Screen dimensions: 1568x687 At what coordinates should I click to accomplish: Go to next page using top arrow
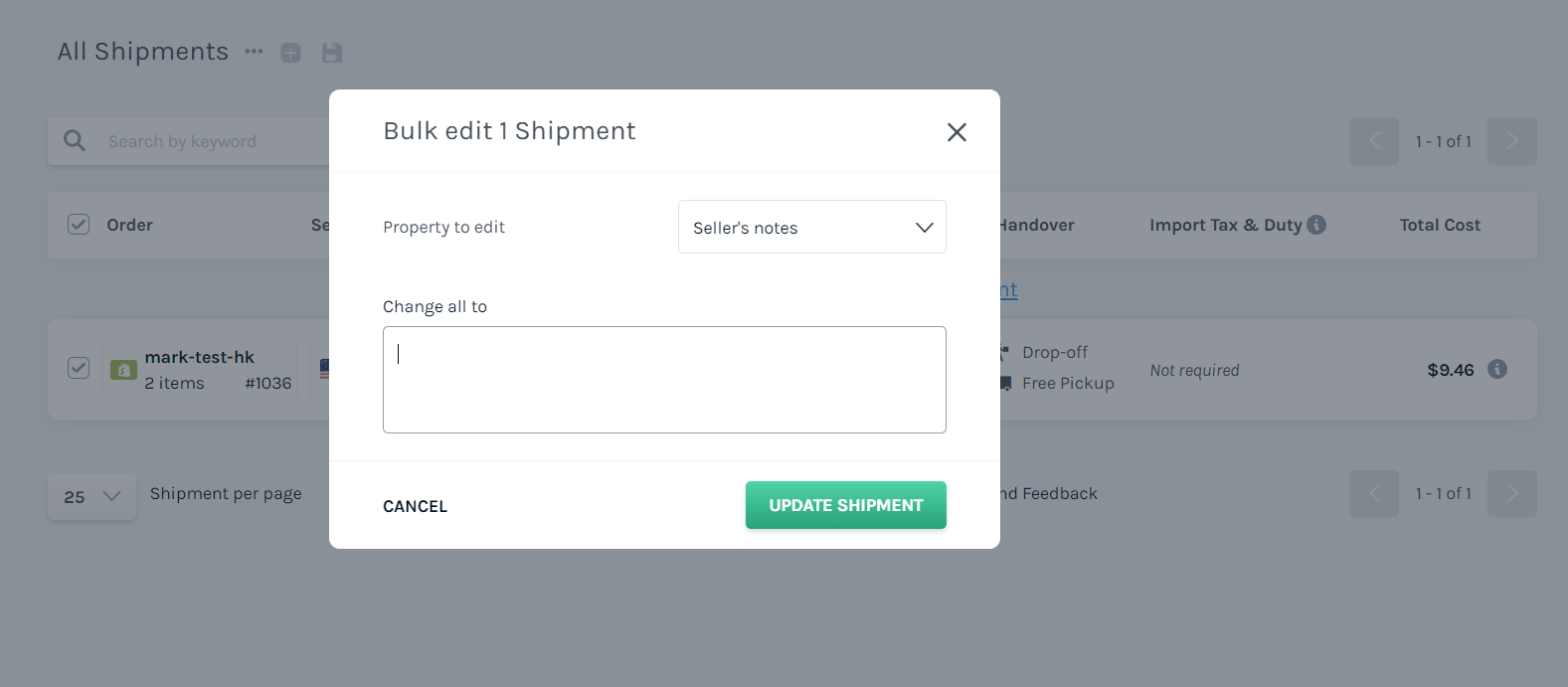tap(1511, 141)
